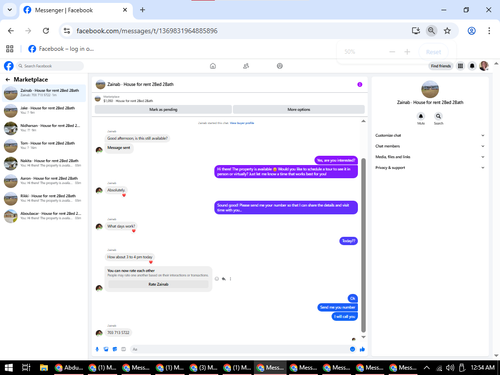Screen dimensions: 500x375
Task: Open the Nakita conversation
Action: point(44,163)
